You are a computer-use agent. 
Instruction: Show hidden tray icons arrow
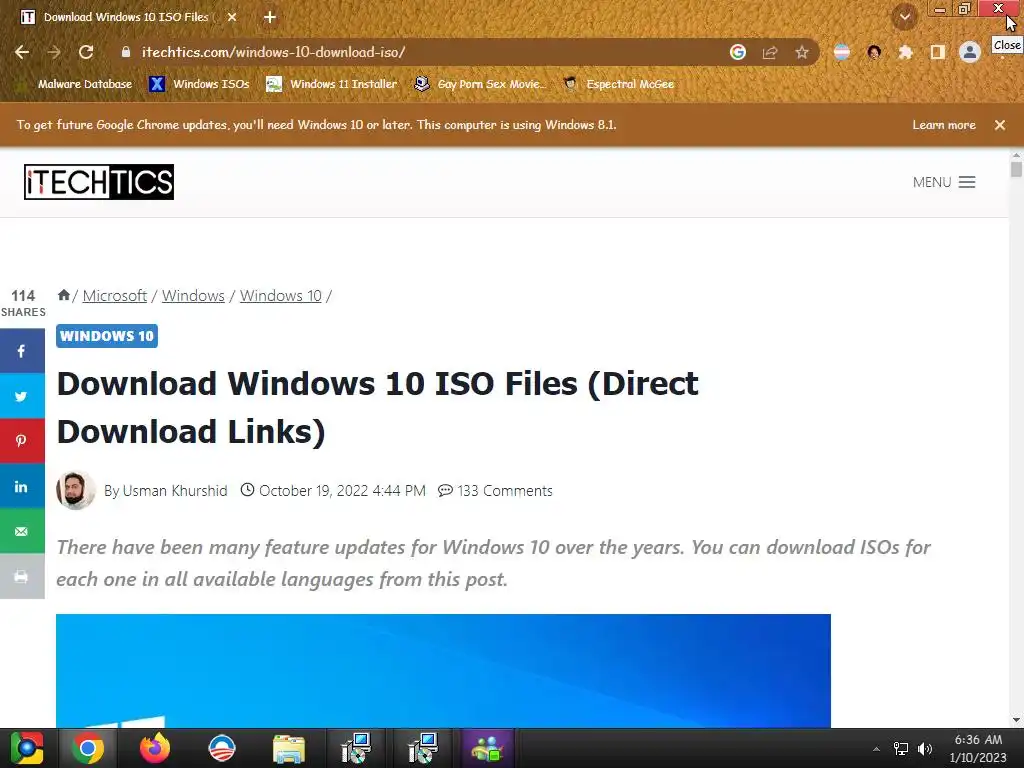[876, 749]
